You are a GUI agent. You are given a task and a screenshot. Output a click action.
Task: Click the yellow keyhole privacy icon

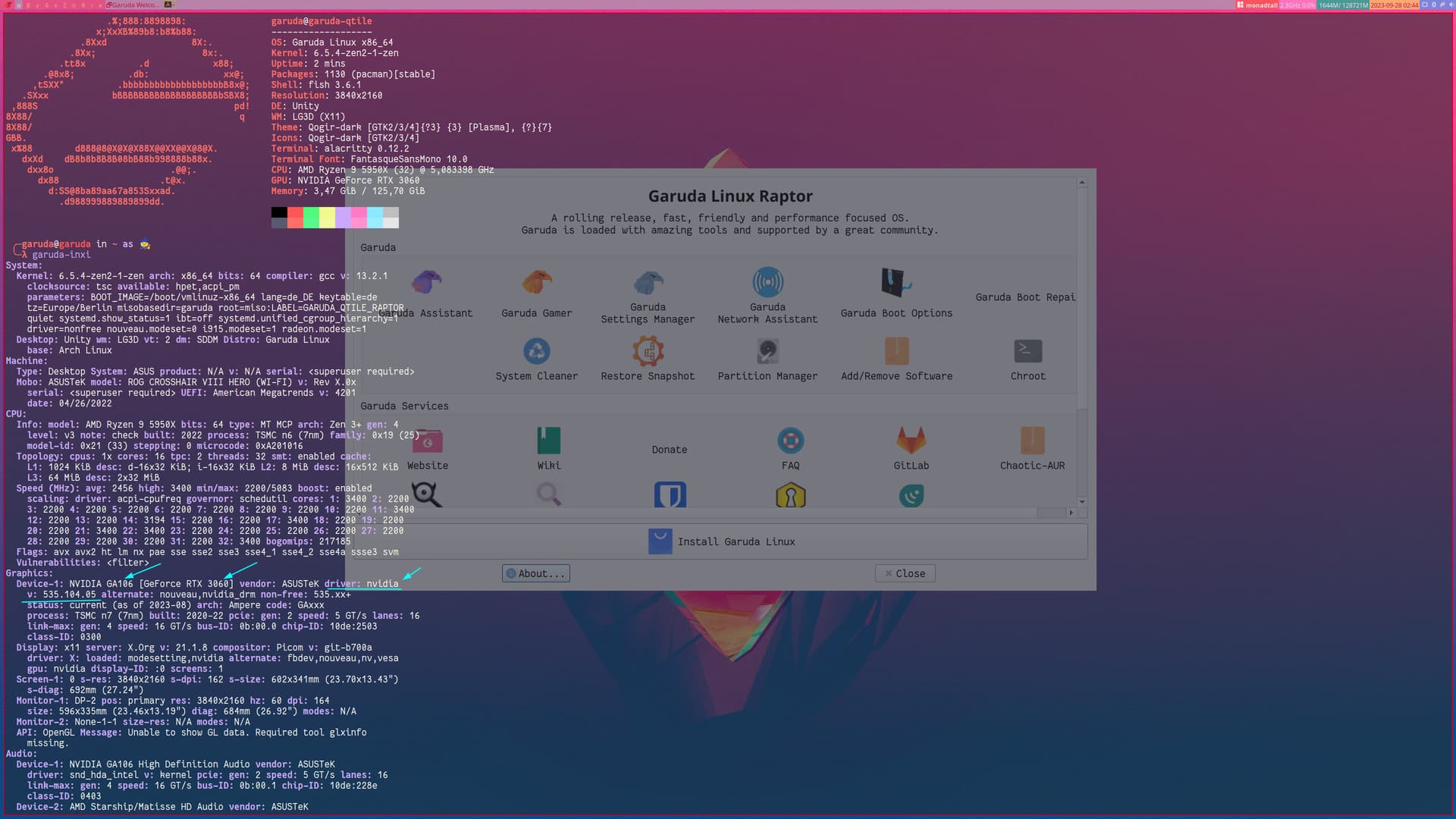tap(790, 494)
